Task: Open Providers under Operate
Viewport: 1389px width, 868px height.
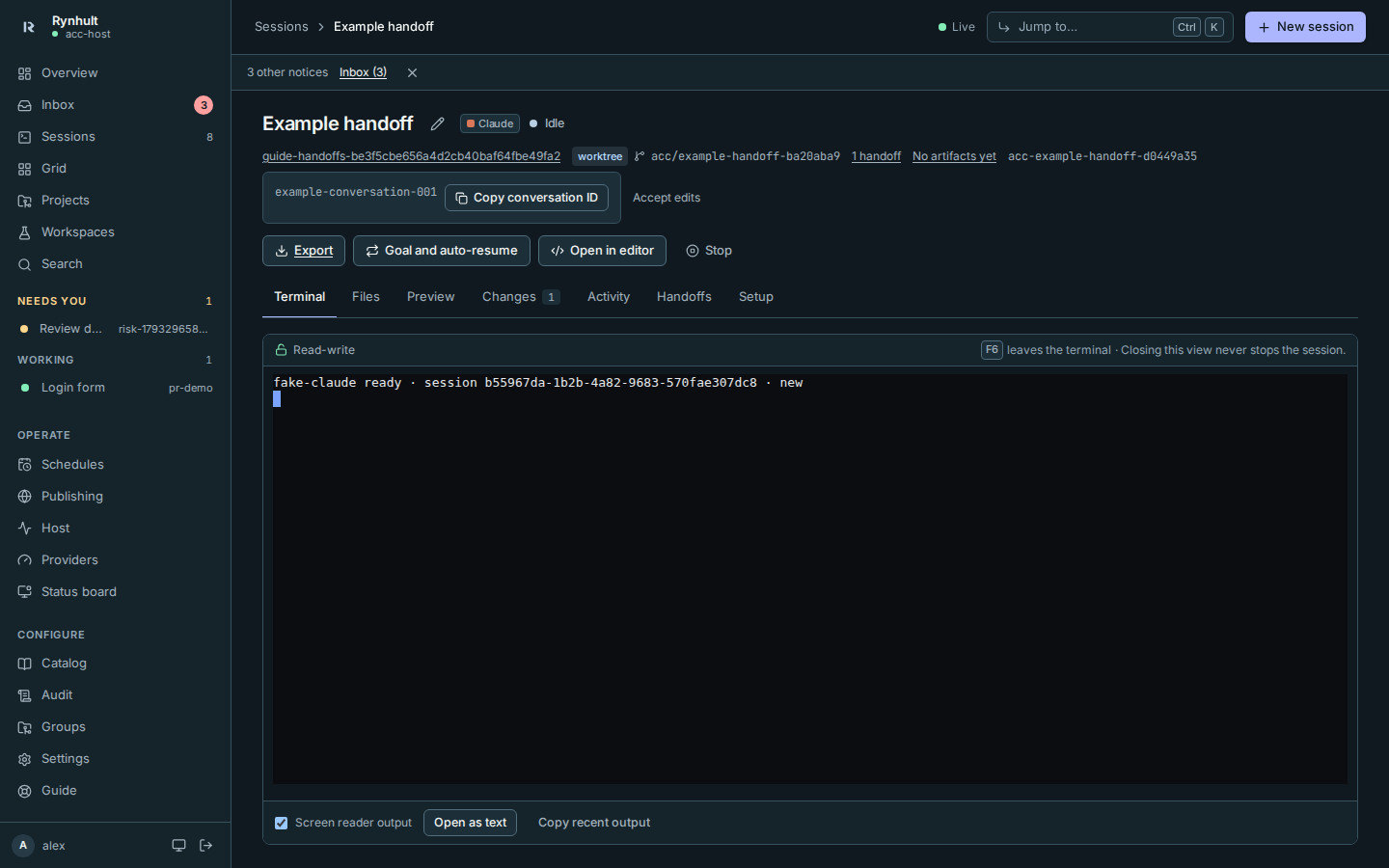Action: 115,560
